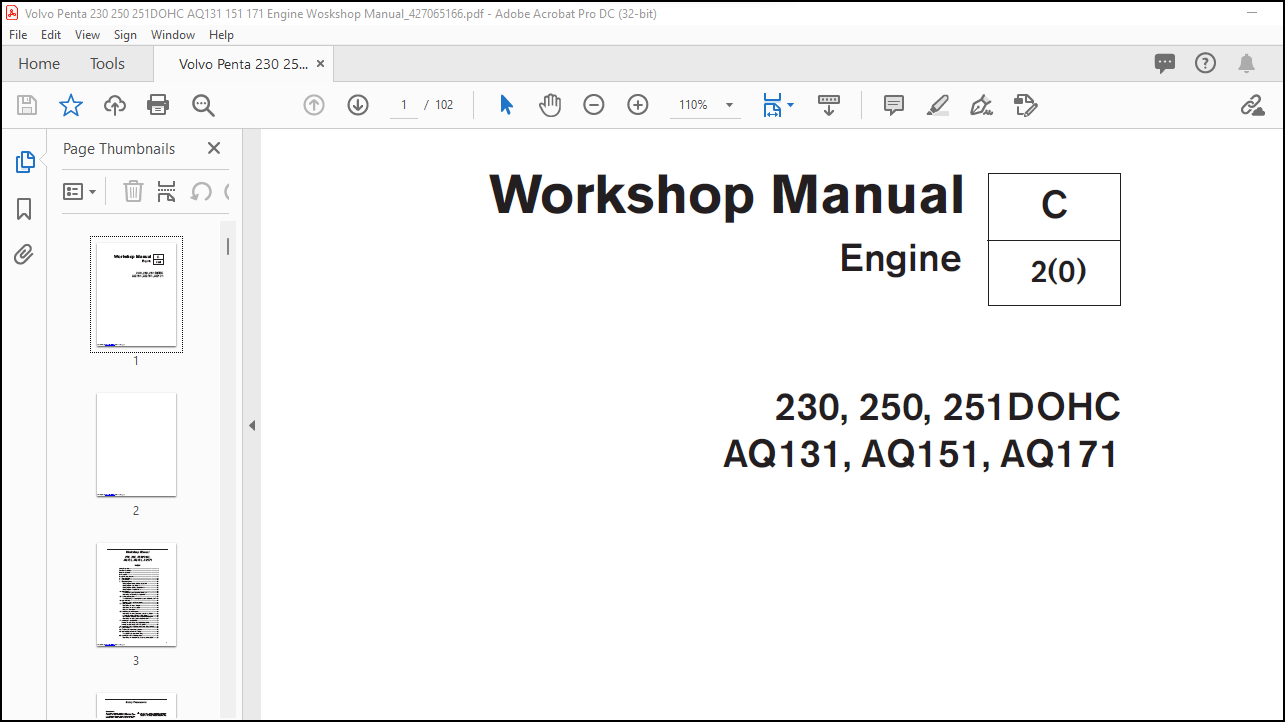Open the Help question mark icon
The height and width of the screenshot is (722, 1285).
point(1206,63)
